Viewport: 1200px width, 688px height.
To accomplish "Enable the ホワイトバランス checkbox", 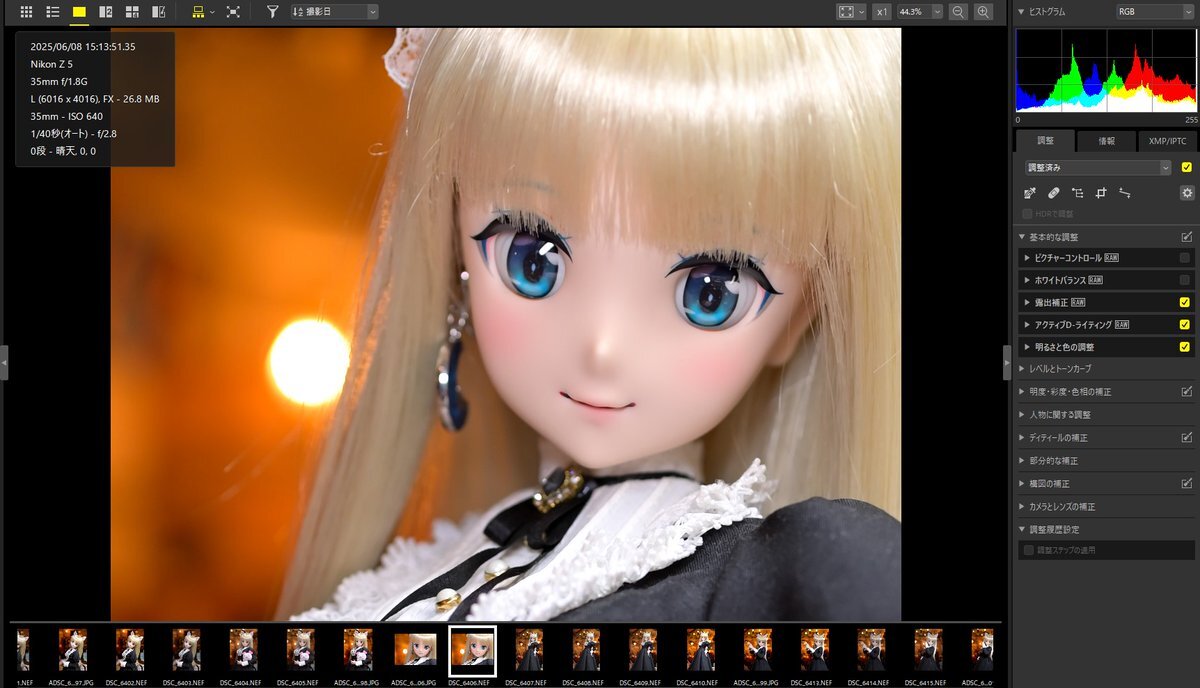I will click(1185, 280).
